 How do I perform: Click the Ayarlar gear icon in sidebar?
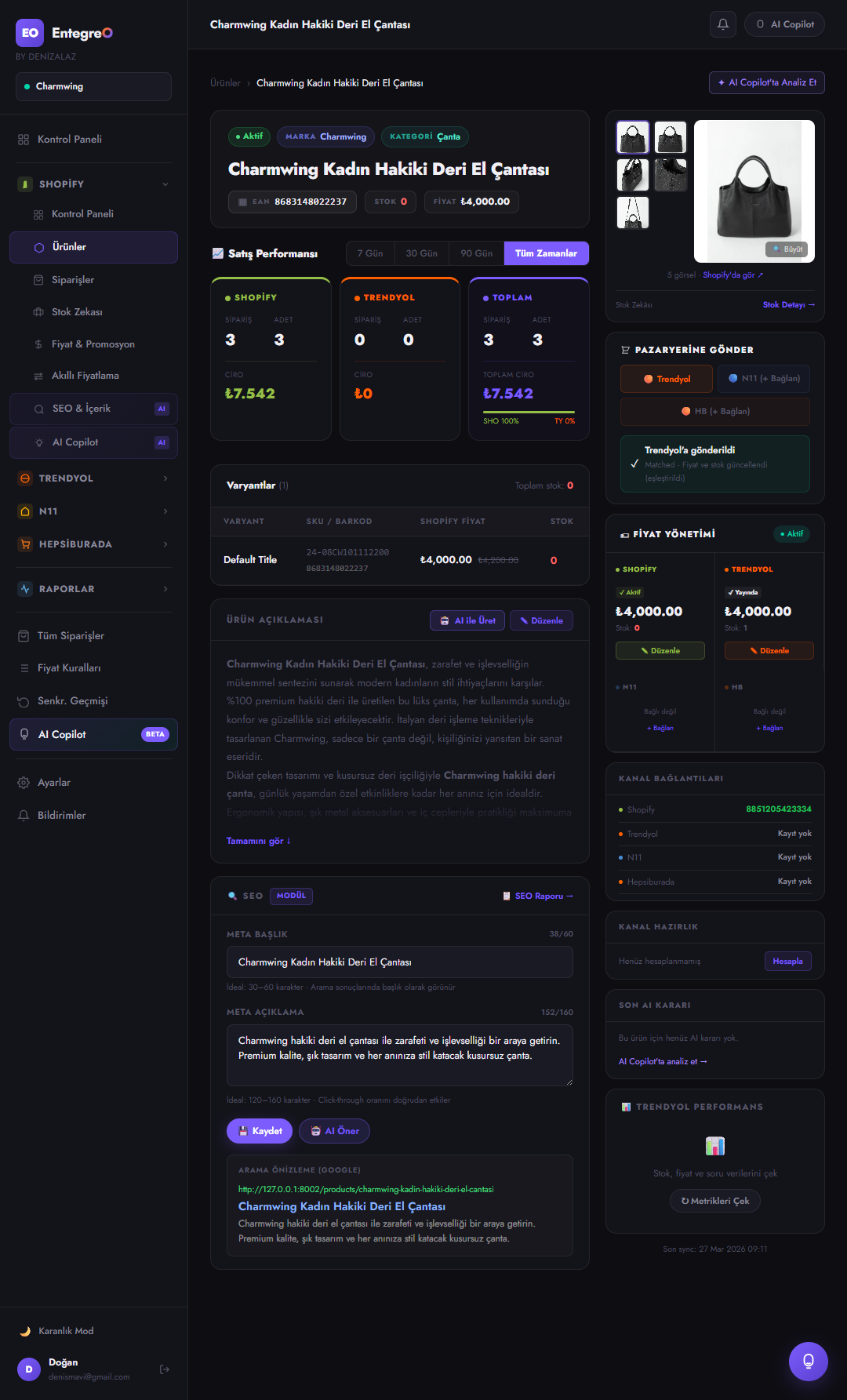click(24, 783)
